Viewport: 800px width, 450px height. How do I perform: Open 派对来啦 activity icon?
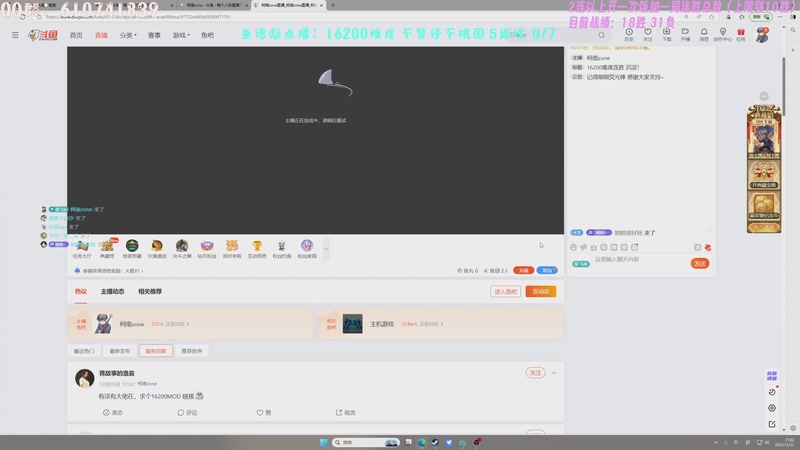(x=232, y=249)
